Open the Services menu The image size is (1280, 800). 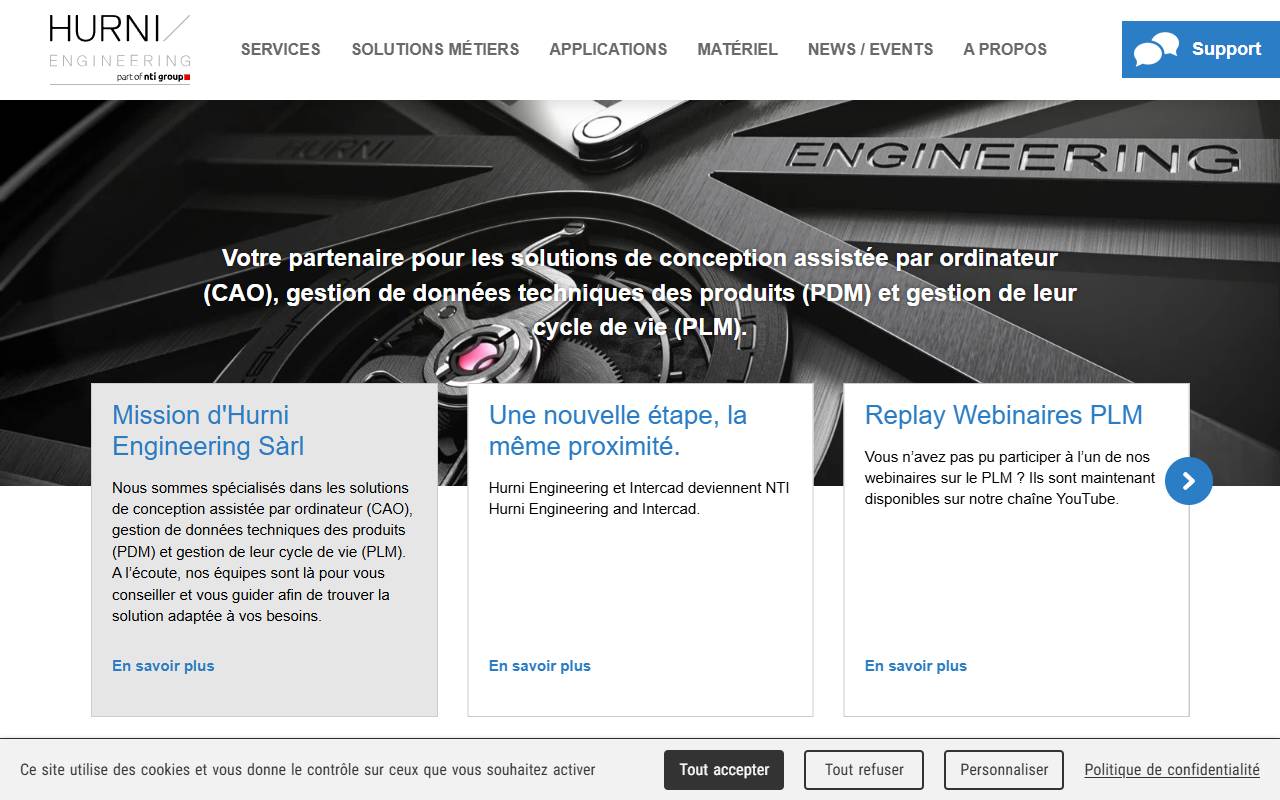(x=281, y=49)
